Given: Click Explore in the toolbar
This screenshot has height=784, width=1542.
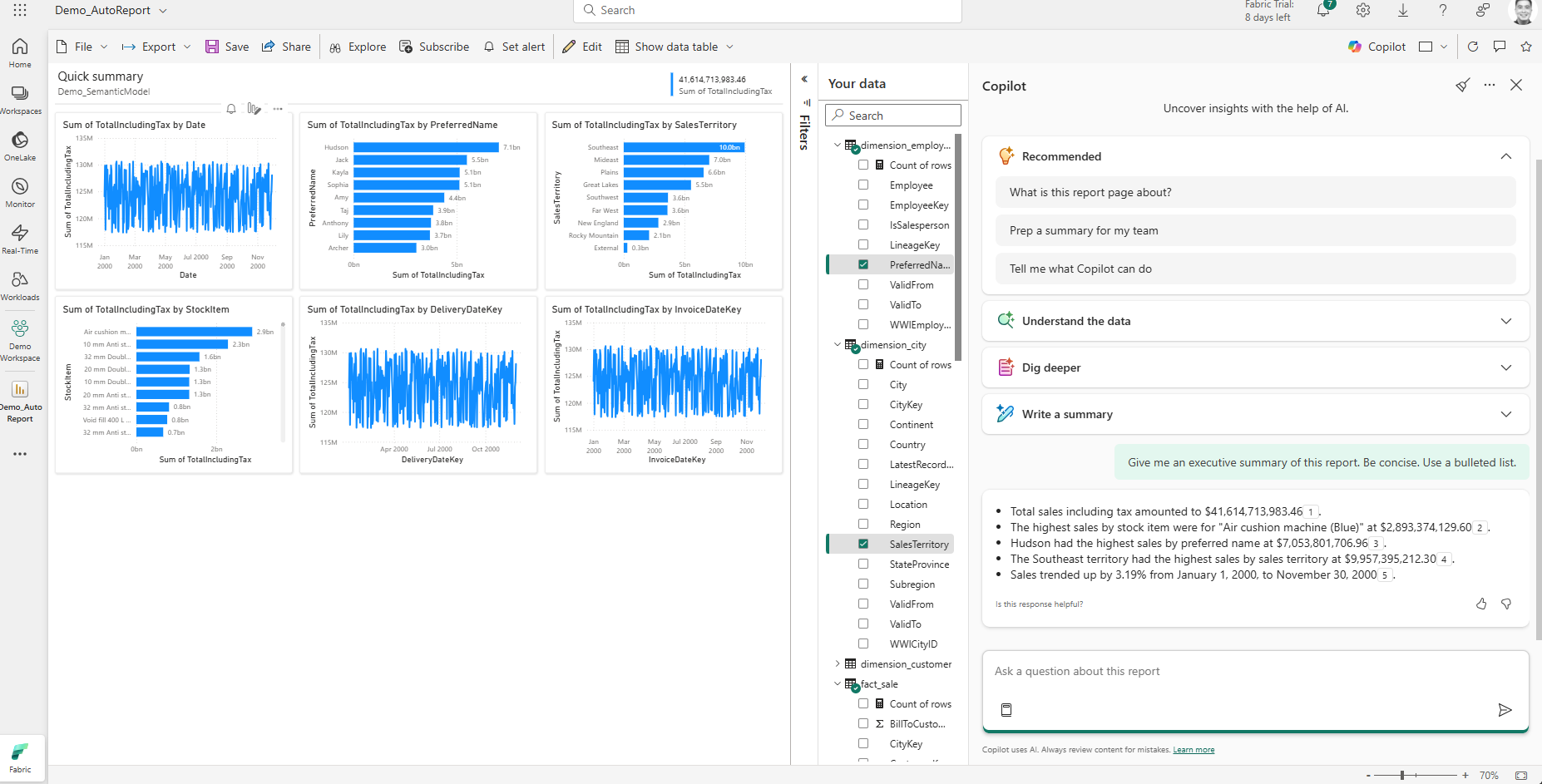Looking at the screenshot, I should click(x=358, y=47).
